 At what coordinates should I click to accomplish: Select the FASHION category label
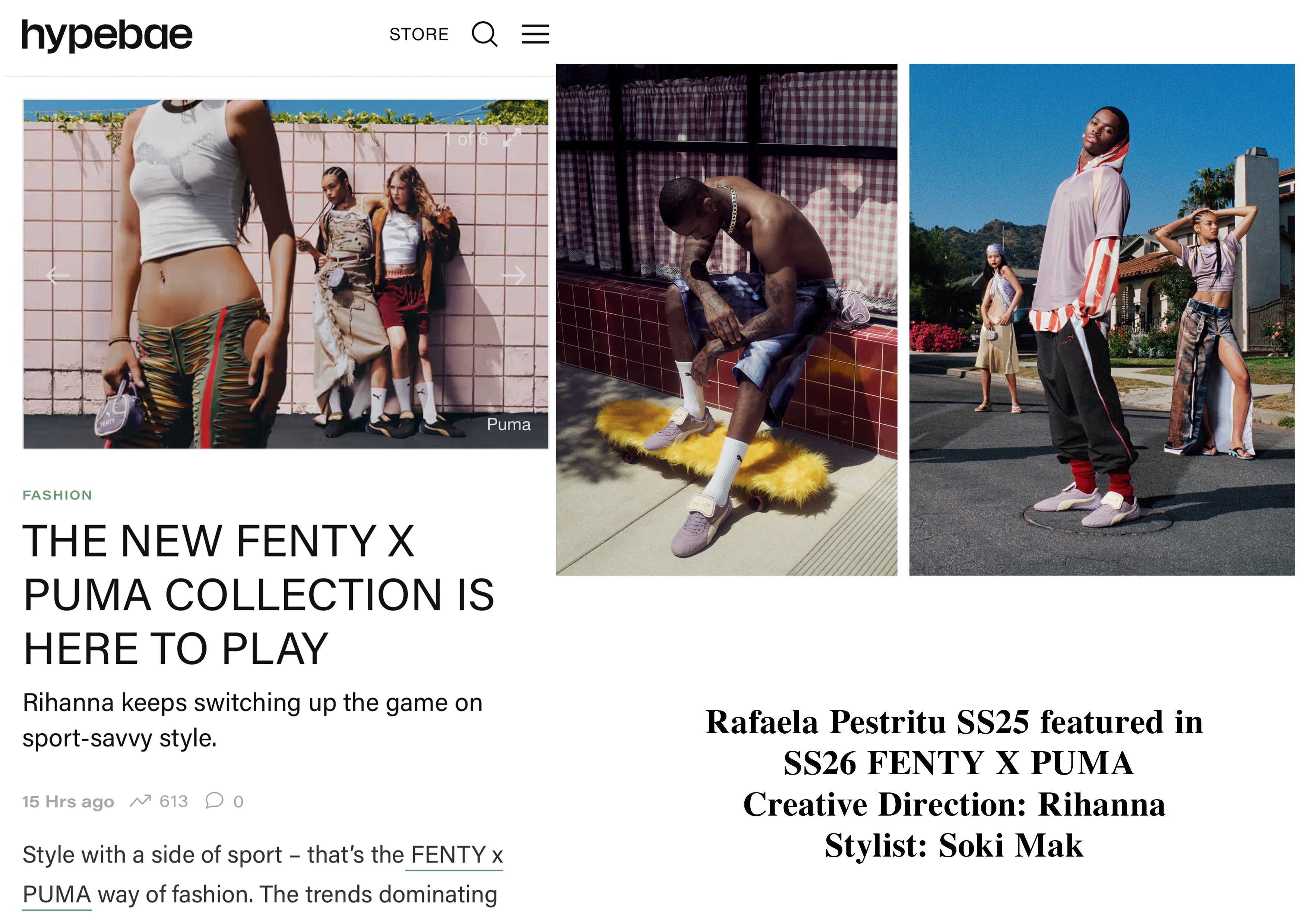57,495
